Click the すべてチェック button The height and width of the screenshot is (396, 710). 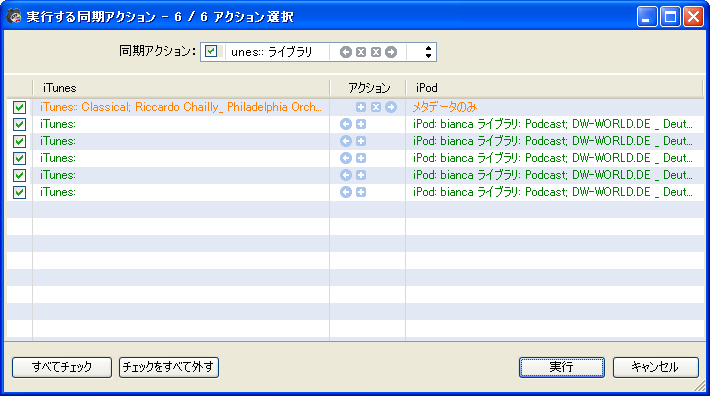click(62, 367)
